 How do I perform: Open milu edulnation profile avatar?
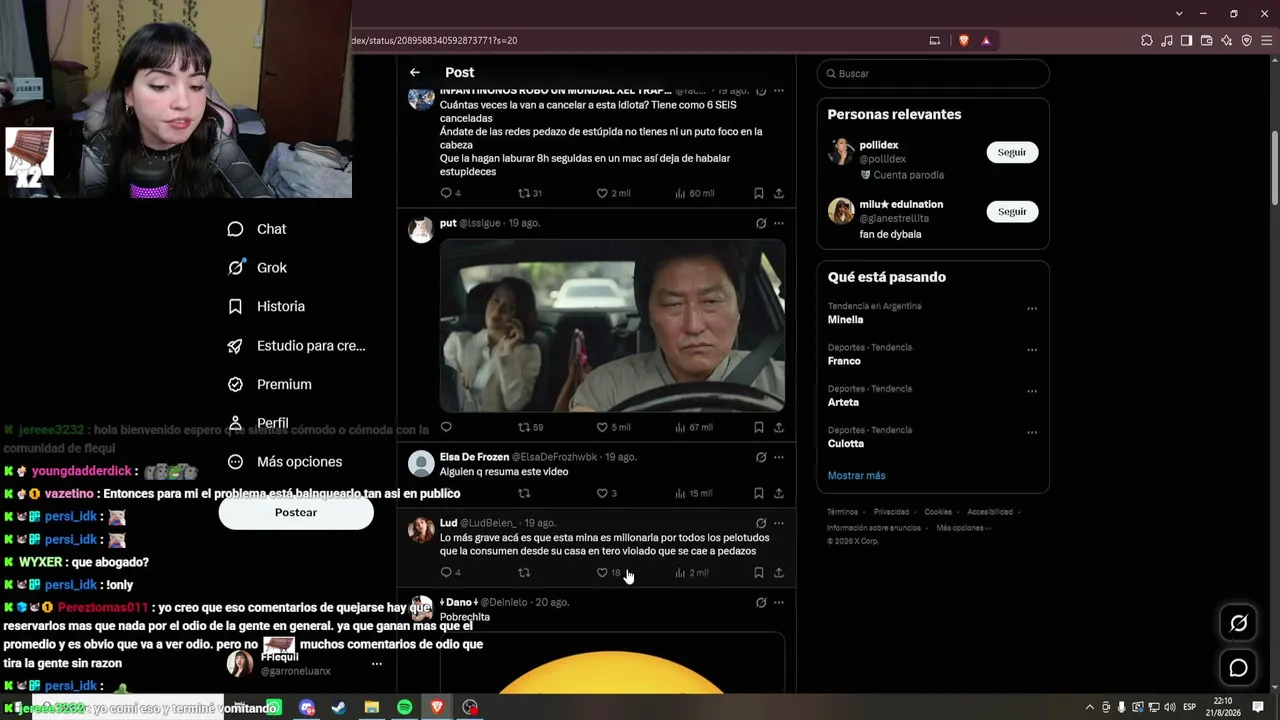(841, 211)
